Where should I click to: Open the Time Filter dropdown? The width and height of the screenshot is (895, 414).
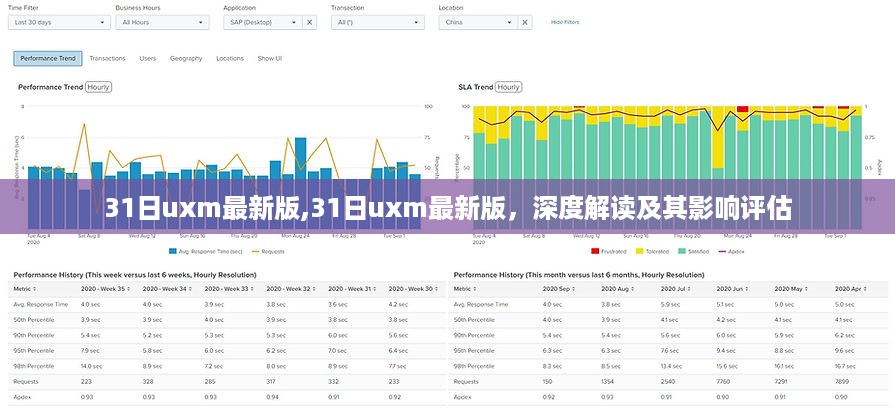(x=58, y=21)
